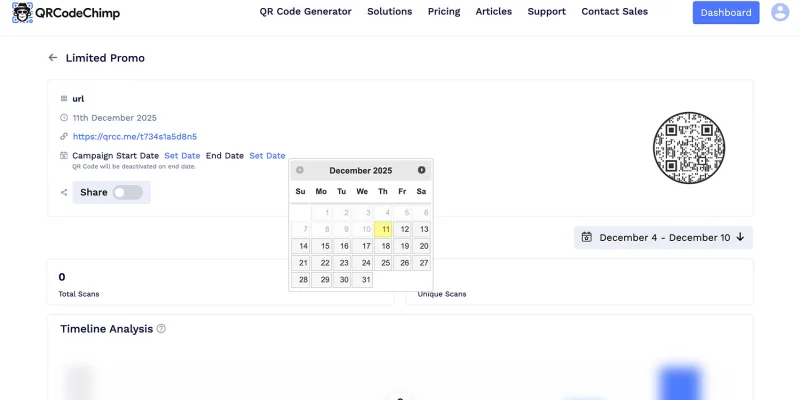Screen dimensions: 800x400
Task: Choose December 22 in the calendar
Action: point(321,263)
